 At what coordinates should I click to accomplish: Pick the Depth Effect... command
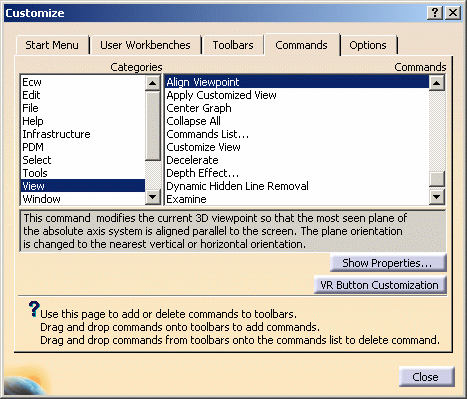click(297, 173)
